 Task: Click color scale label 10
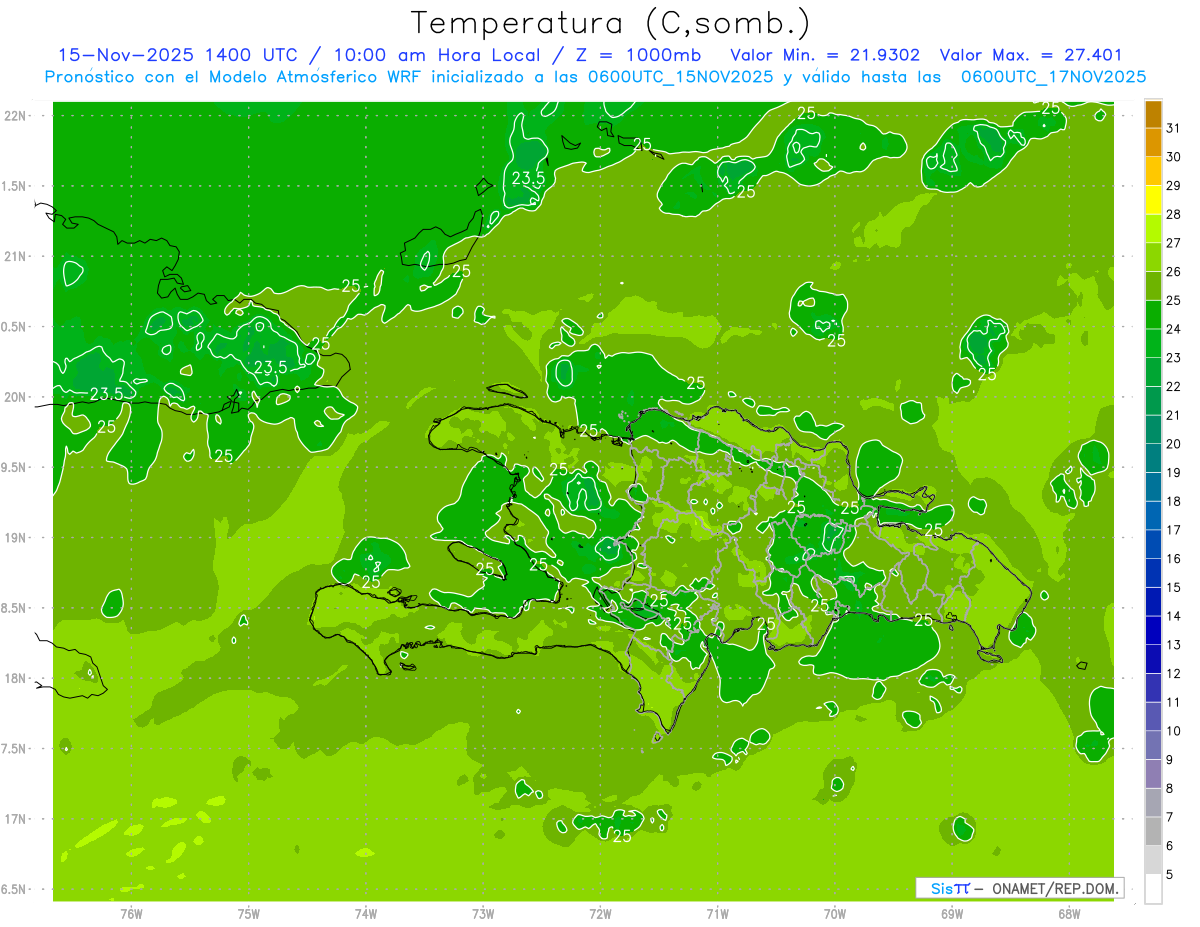(1173, 731)
